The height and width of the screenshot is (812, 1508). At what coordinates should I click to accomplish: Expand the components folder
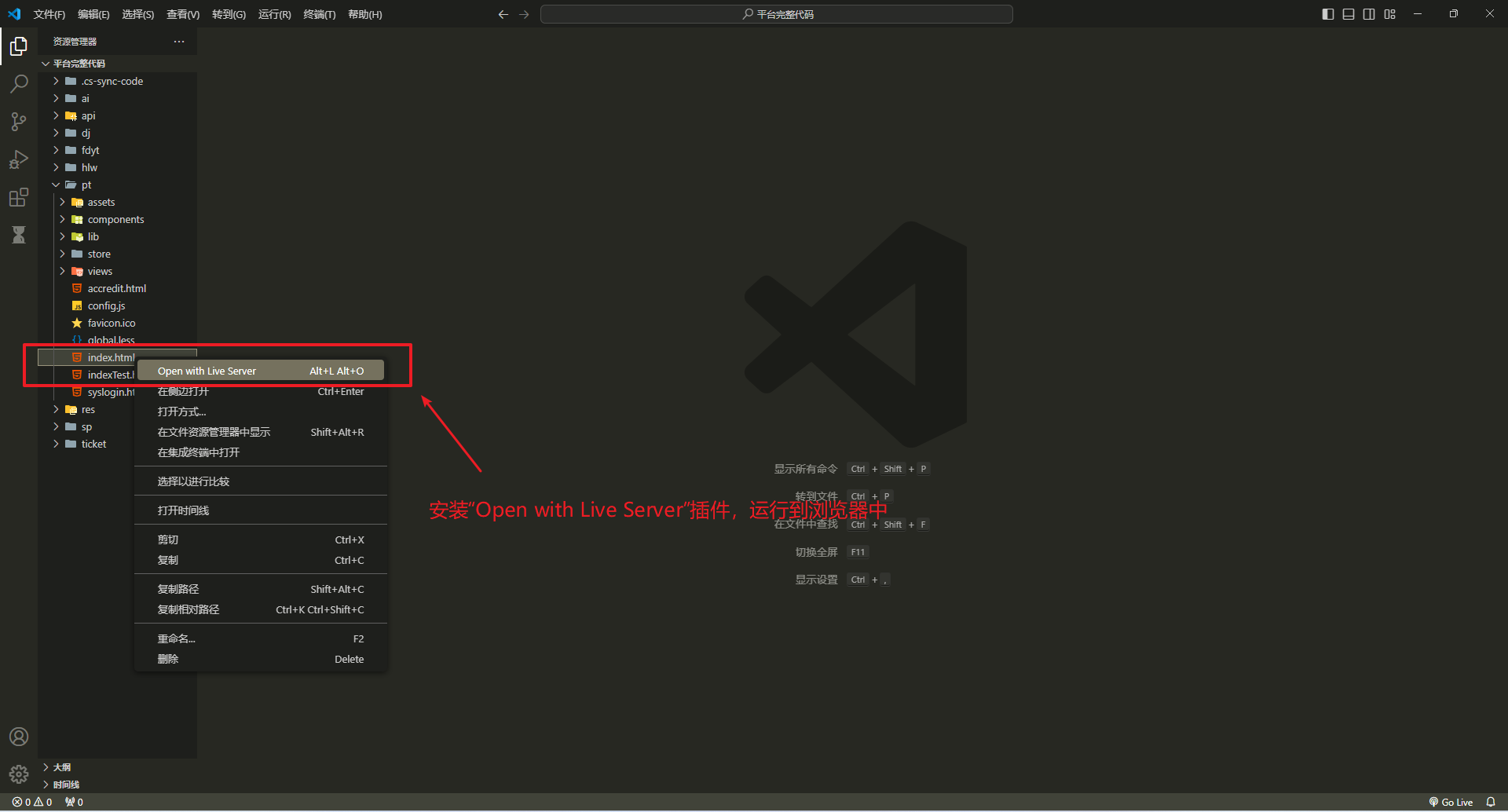coord(118,219)
